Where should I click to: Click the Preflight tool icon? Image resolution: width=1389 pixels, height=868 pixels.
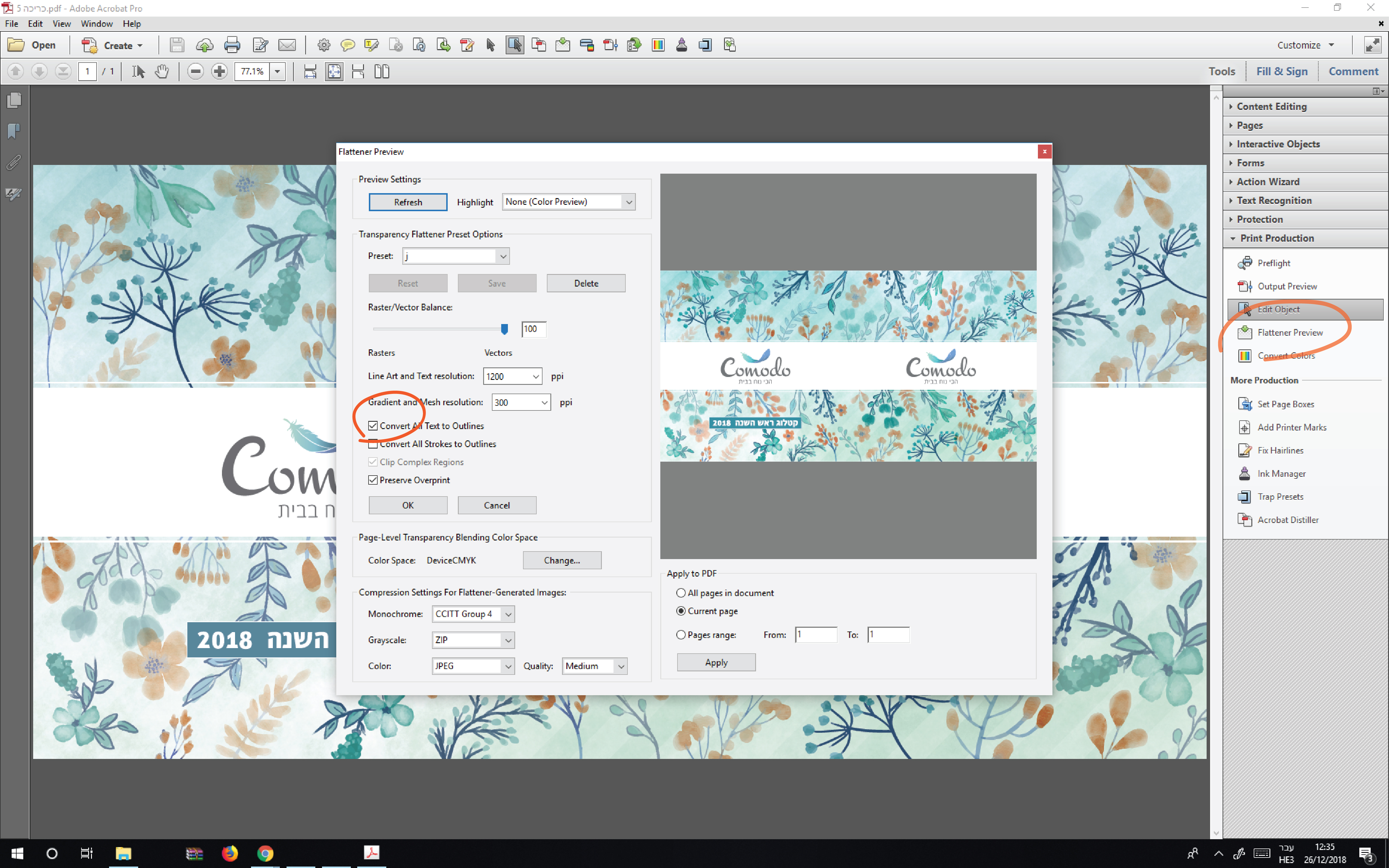coord(1245,263)
